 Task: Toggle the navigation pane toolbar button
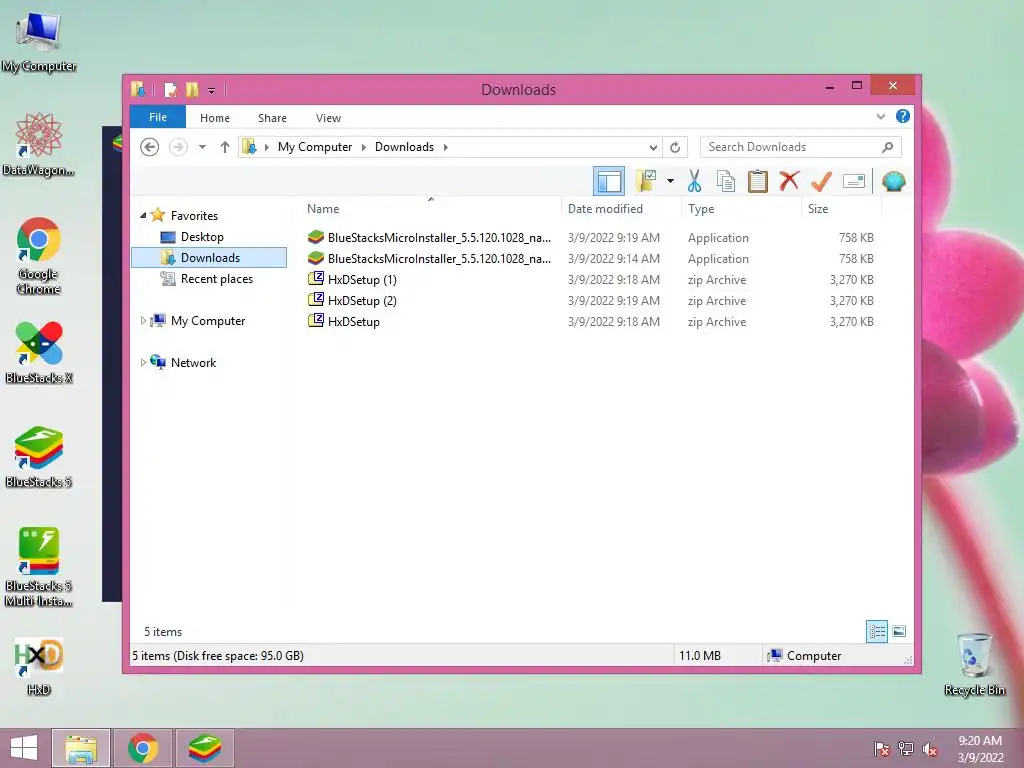tap(609, 181)
